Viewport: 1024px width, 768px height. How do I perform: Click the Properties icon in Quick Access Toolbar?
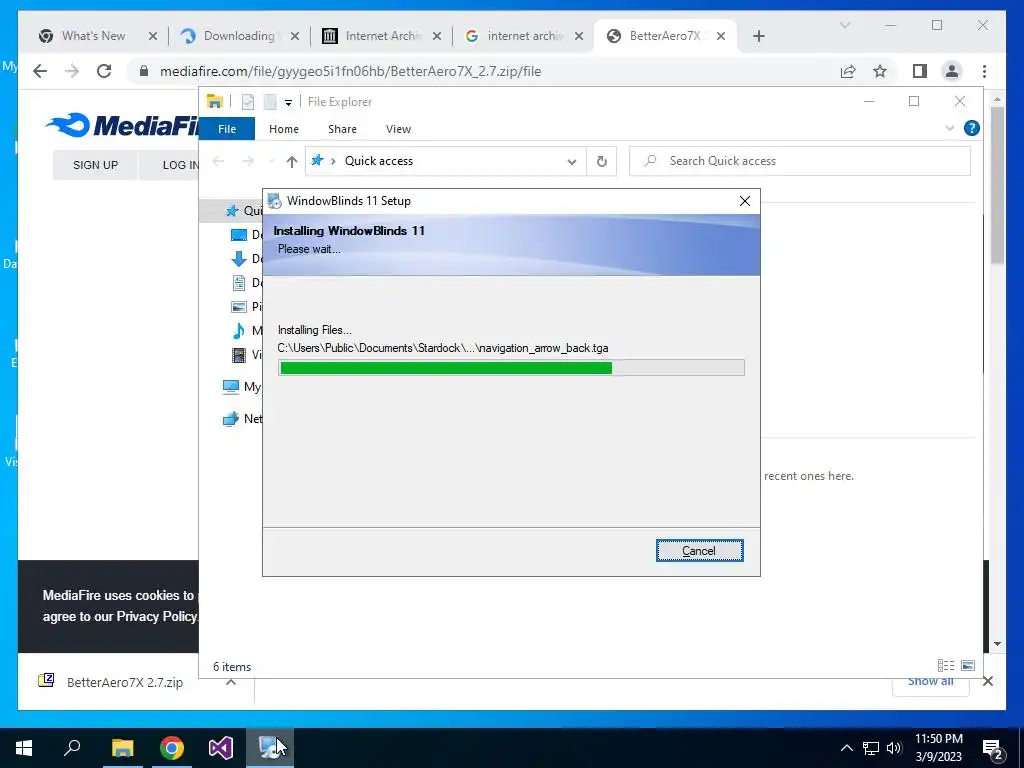pyautogui.click(x=248, y=102)
